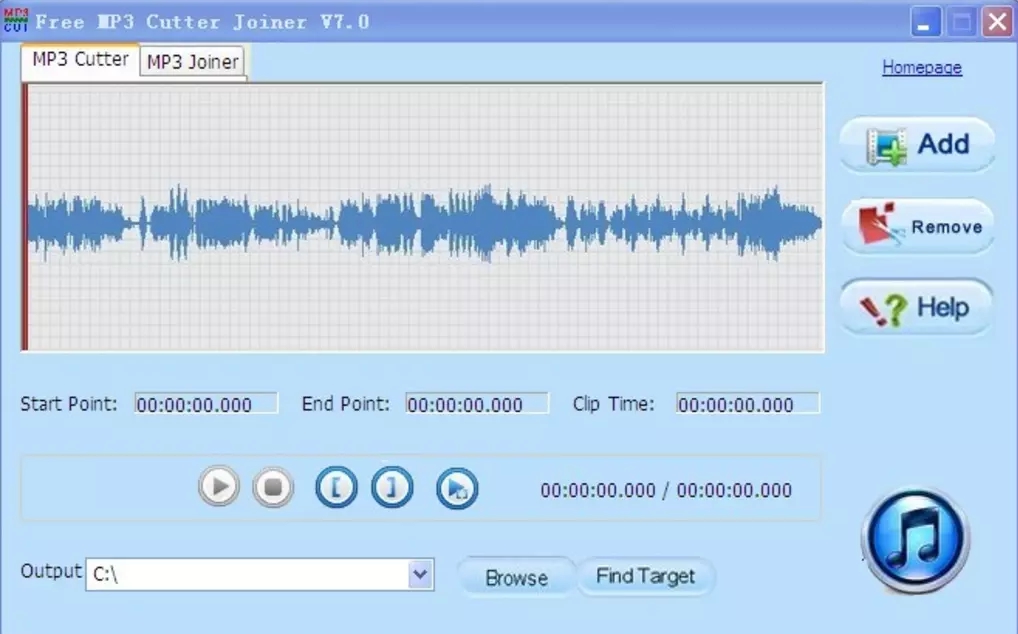Set end point with right bracket icon
This screenshot has width=1018, height=634.
[392, 487]
